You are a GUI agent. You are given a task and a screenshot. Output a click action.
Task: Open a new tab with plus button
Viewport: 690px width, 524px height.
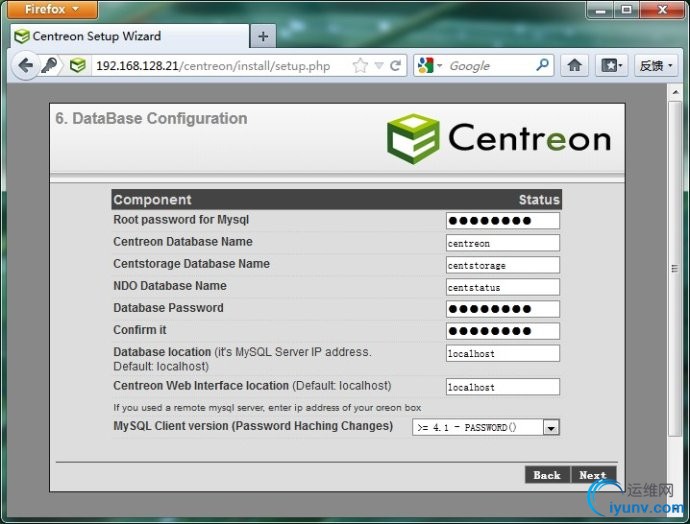[263, 36]
